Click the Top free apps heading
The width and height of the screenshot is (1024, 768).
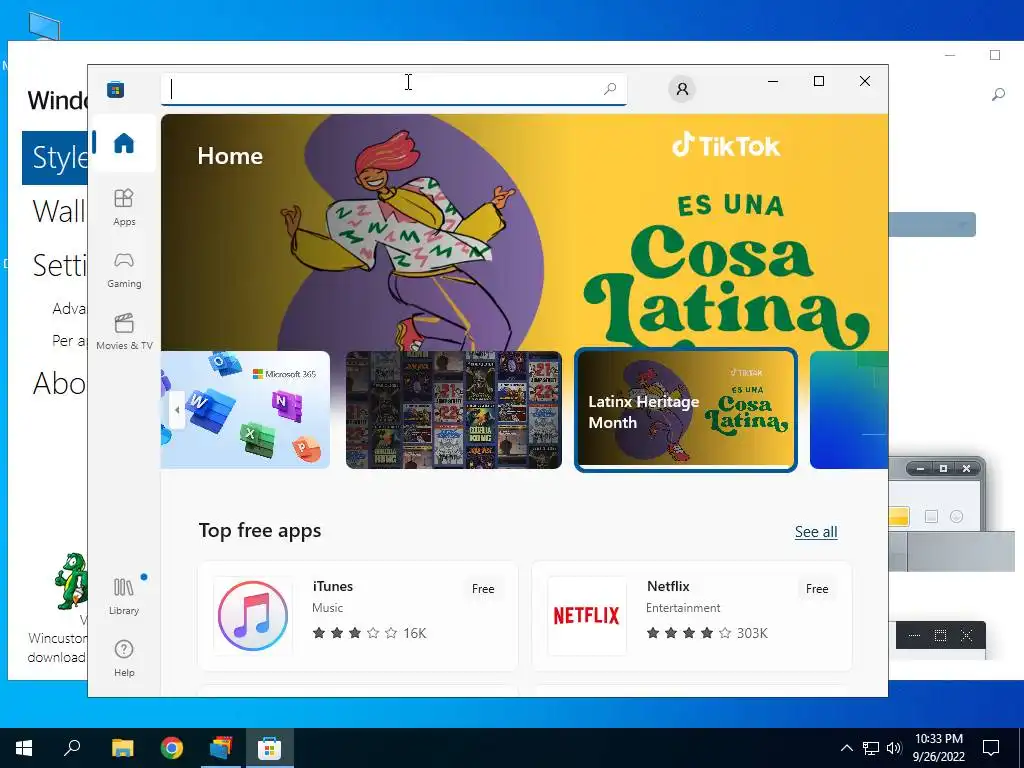click(260, 530)
